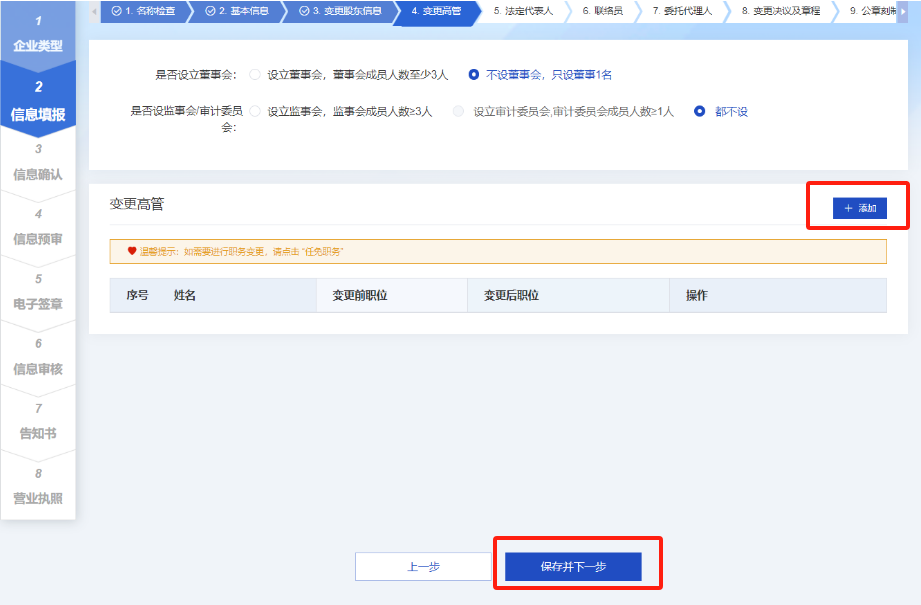
Task: Pick 设立审计委员会 radio option
Action: tap(459, 112)
